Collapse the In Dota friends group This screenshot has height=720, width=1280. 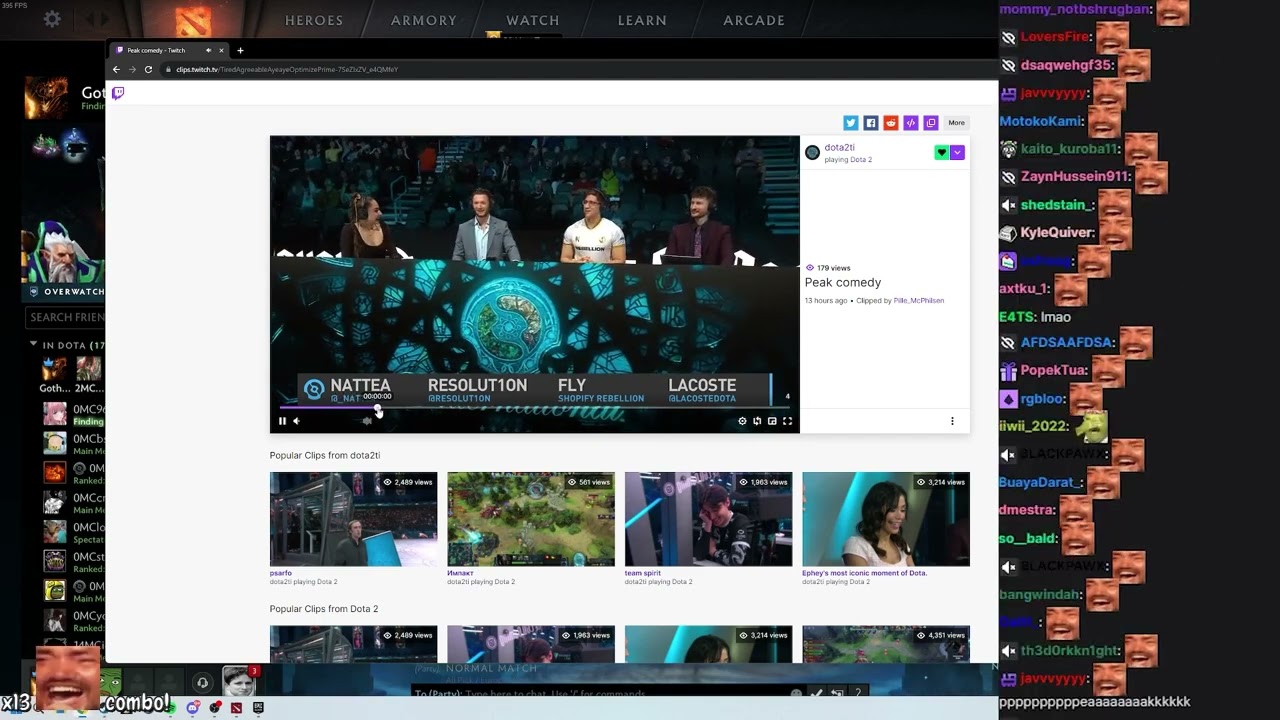[x=33, y=344]
